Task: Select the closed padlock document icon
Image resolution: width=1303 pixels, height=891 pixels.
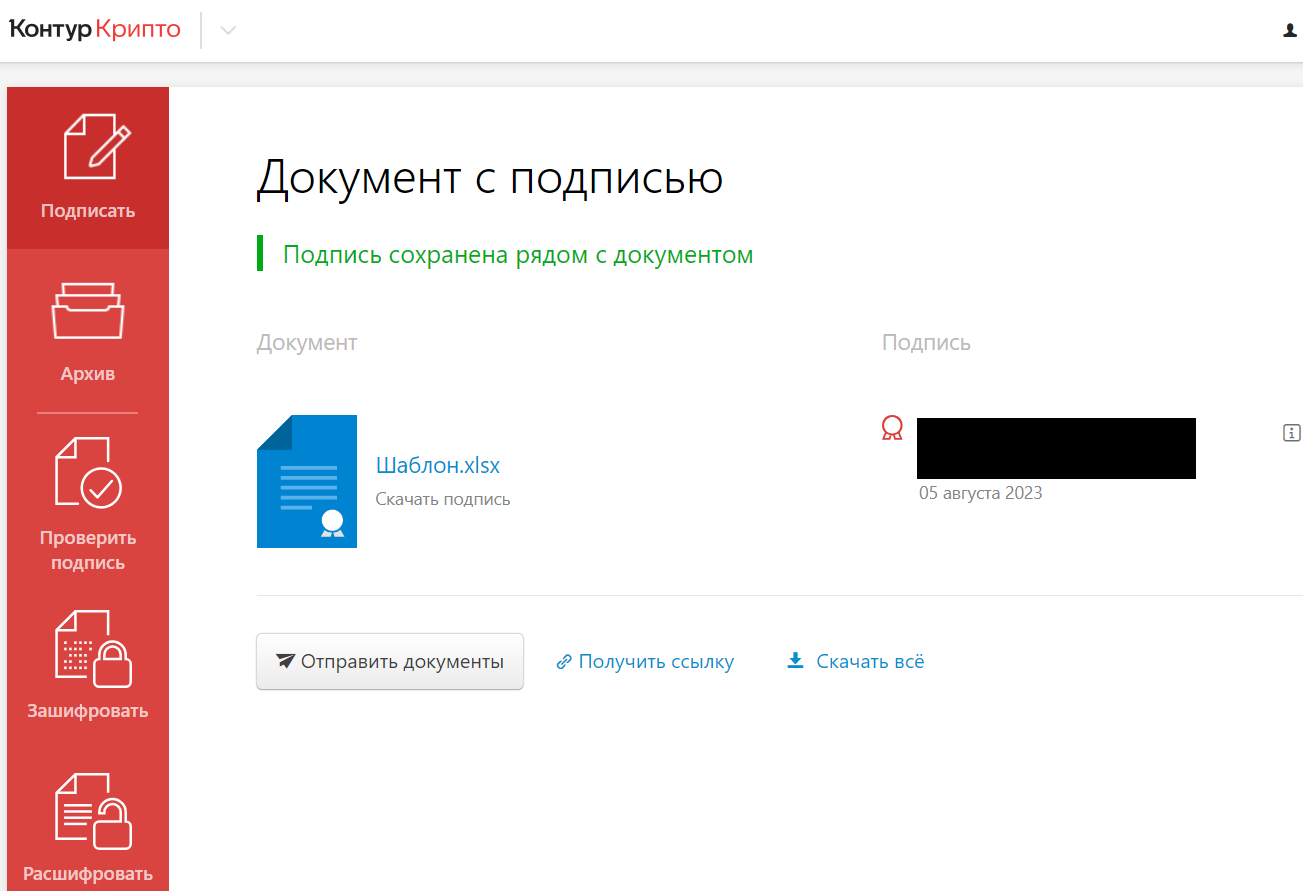Action: [92, 650]
